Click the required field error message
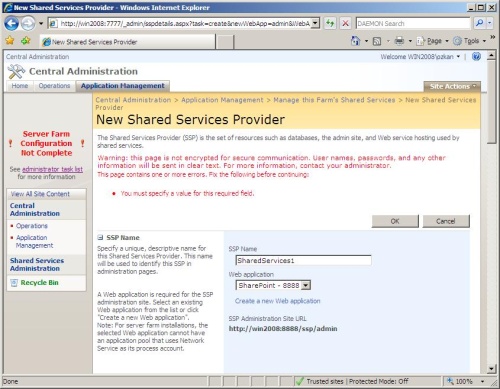 click(187, 193)
